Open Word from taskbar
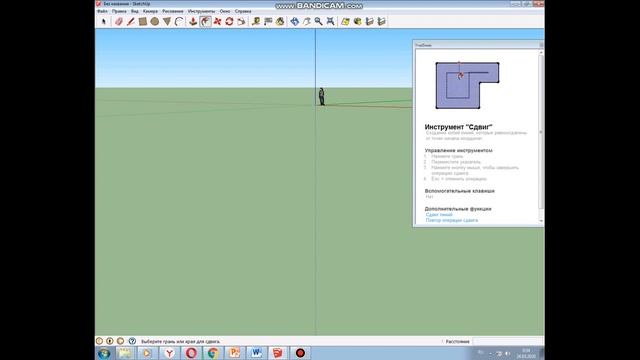The height and width of the screenshot is (360, 640). pyautogui.click(x=256, y=353)
